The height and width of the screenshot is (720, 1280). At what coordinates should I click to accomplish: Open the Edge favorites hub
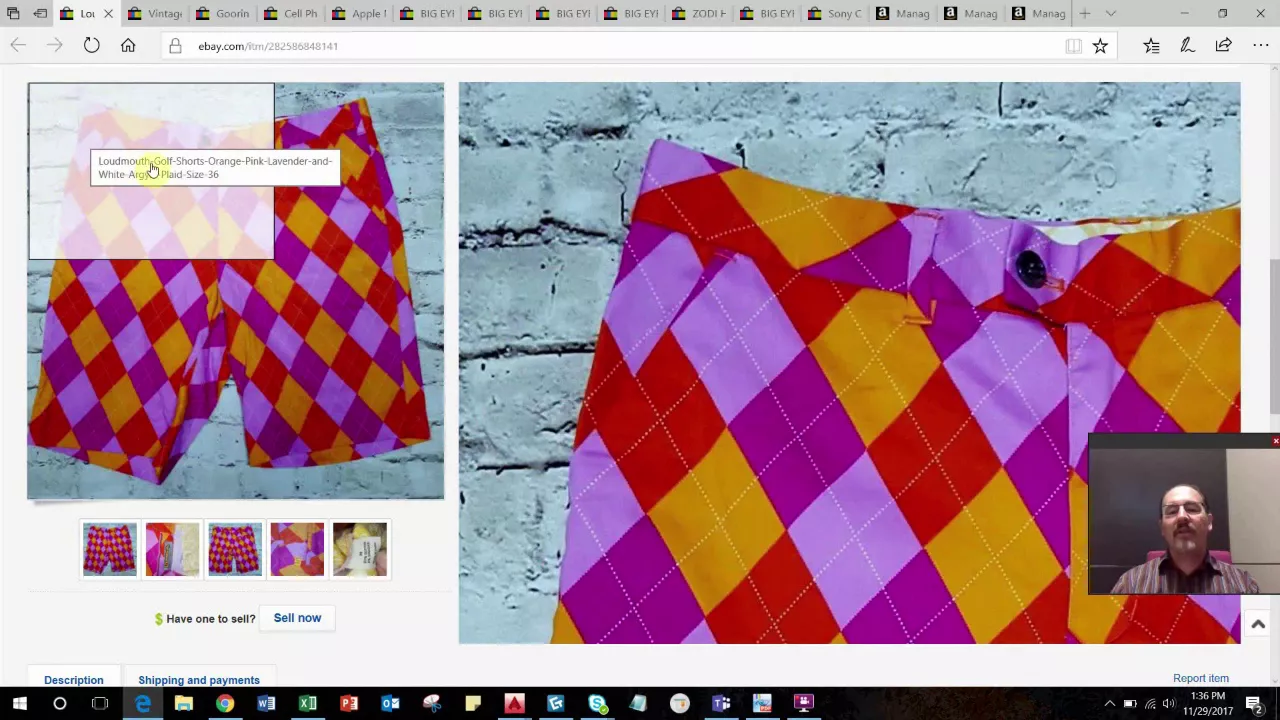coord(1151,45)
